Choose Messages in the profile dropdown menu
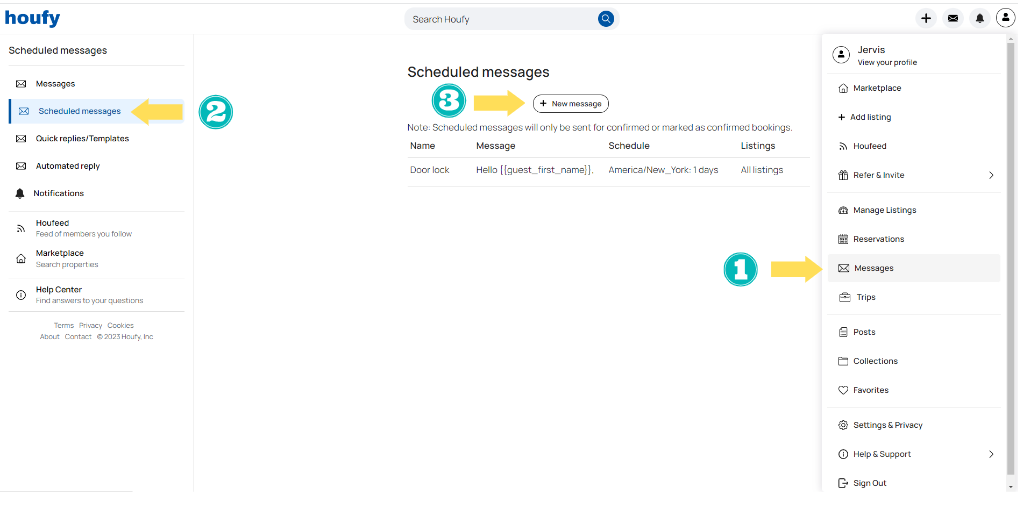 point(913,268)
